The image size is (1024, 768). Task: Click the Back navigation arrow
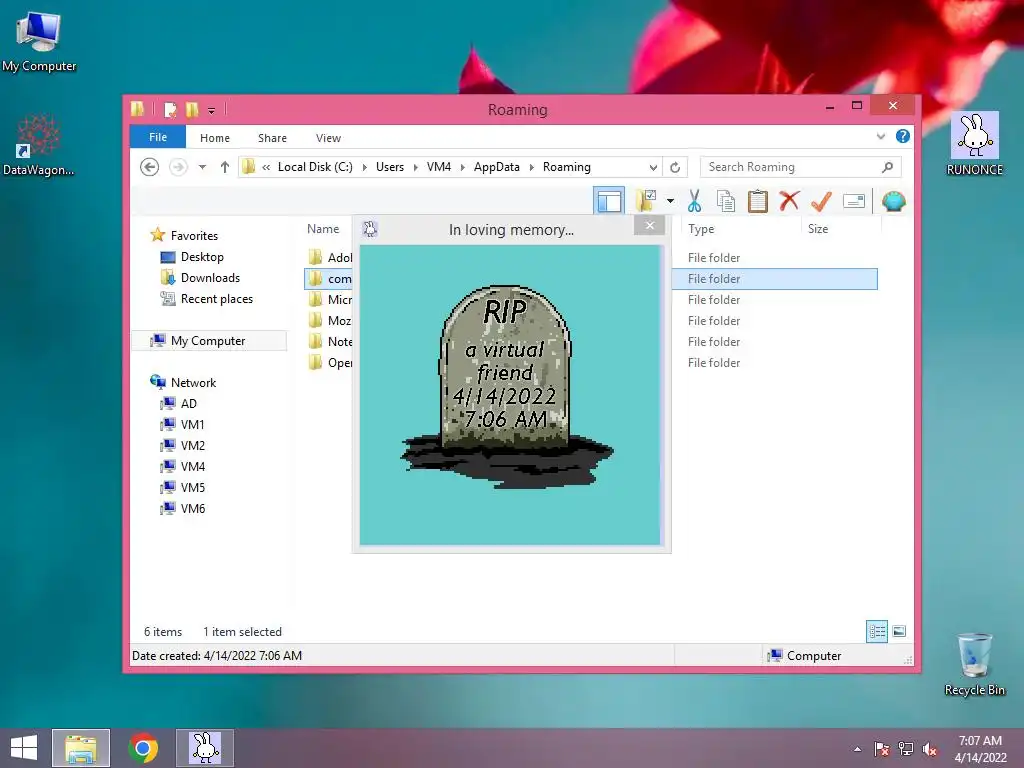[x=150, y=167]
